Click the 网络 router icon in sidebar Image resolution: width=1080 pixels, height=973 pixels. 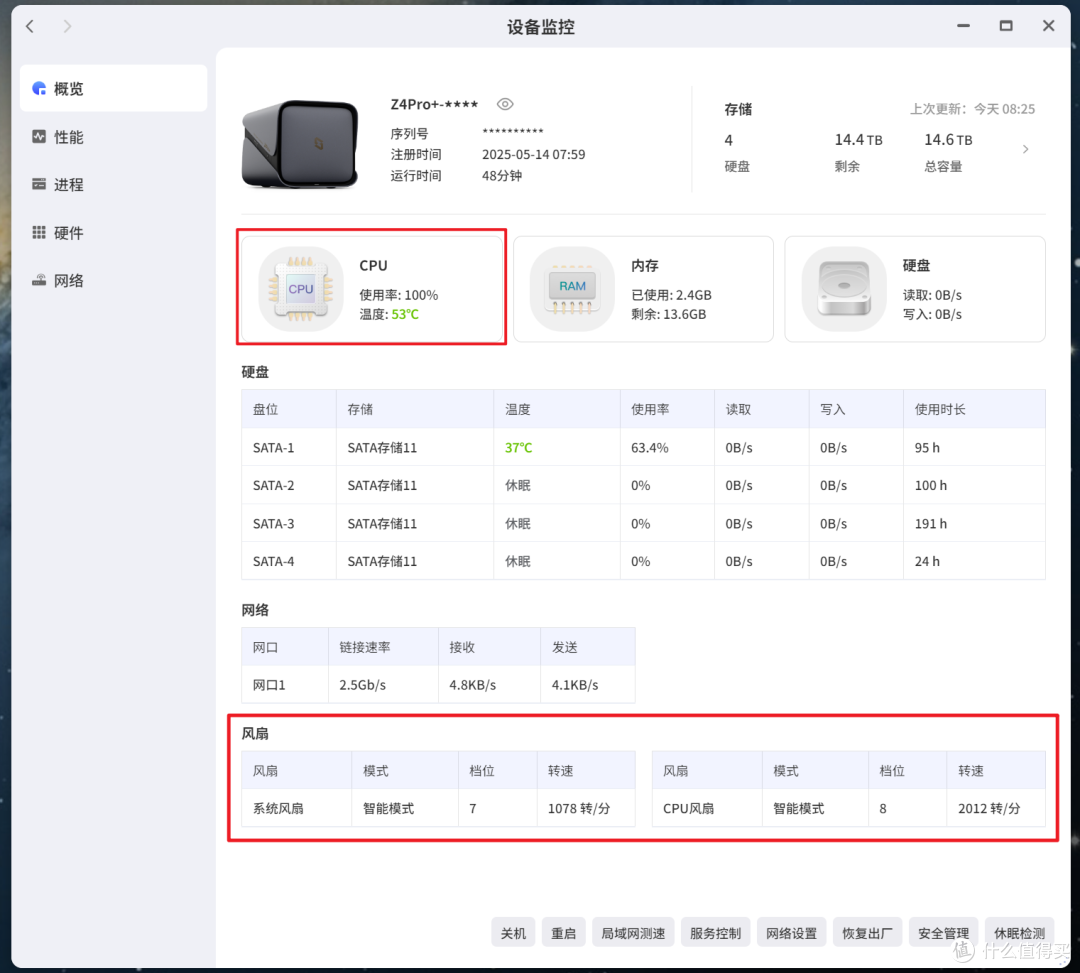click(x=39, y=280)
